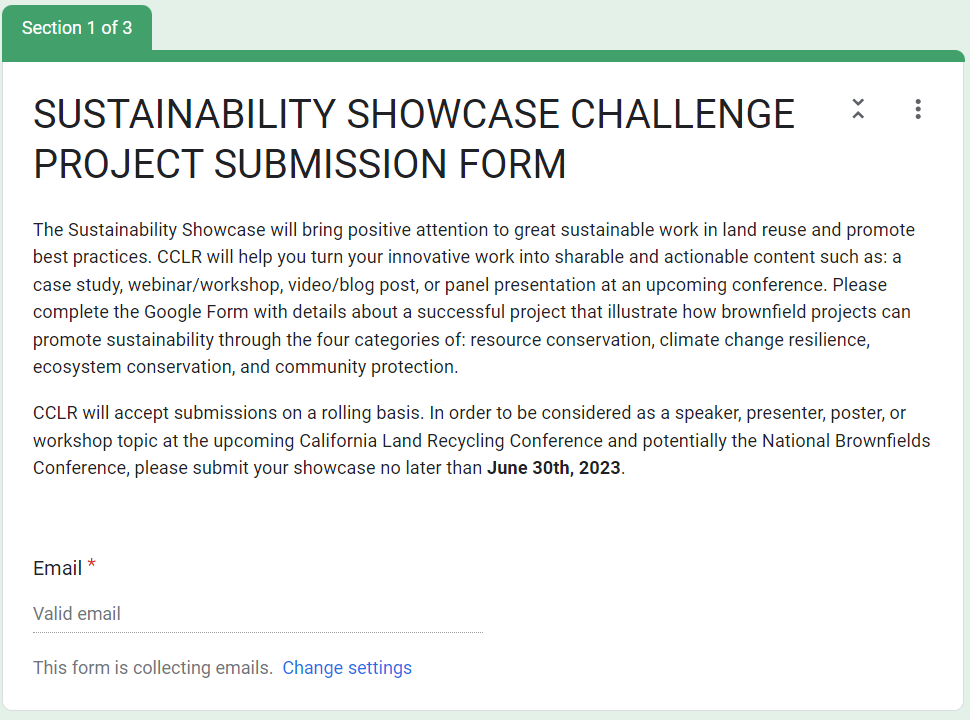Collapse the section using the chevrons icon
This screenshot has height=720, width=970.
(x=858, y=110)
